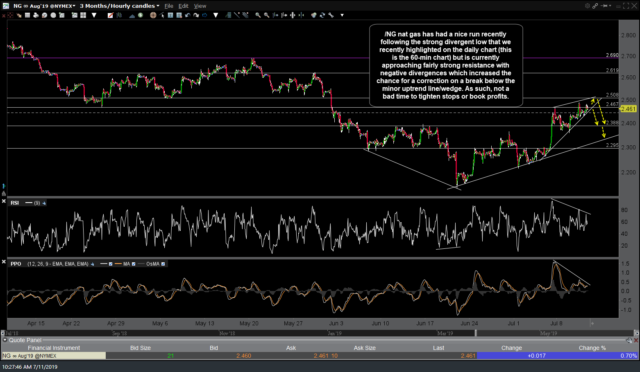Click the round orange crosshair target icon
The height and width of the screenshot is (372, 640).
click(x=153, y=15)
